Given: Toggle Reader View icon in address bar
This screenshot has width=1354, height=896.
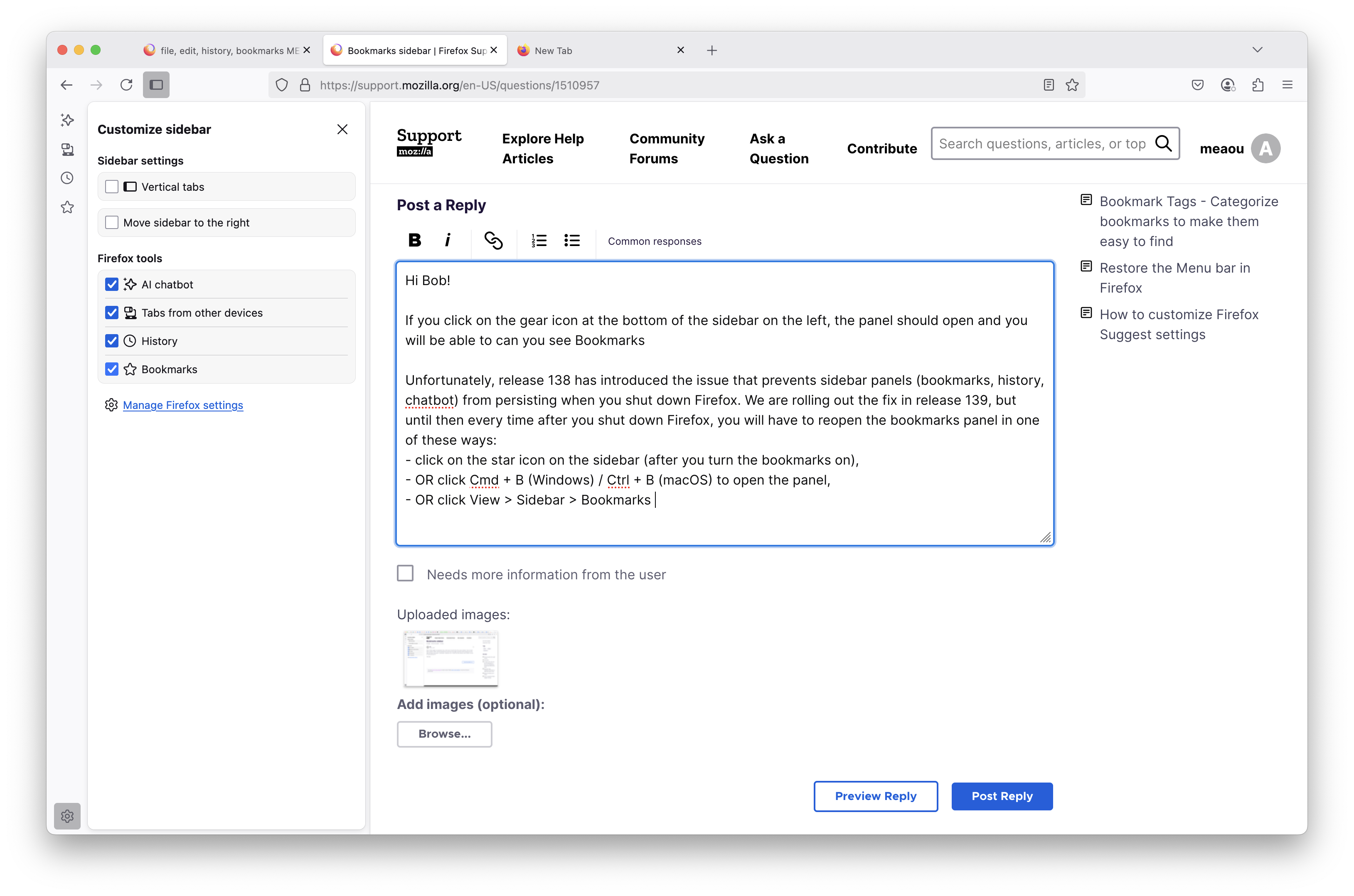Looking at the screenshot, I should coord(1049,85).
